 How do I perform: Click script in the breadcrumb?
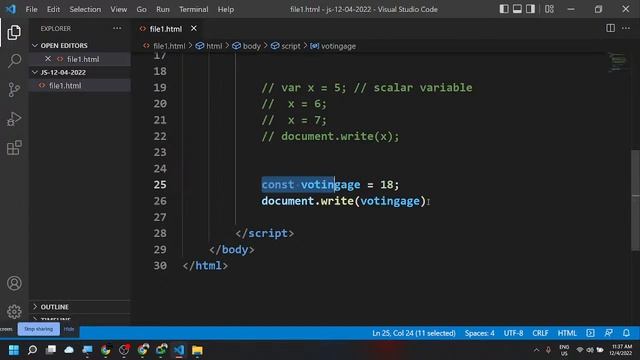click(291, 46)
